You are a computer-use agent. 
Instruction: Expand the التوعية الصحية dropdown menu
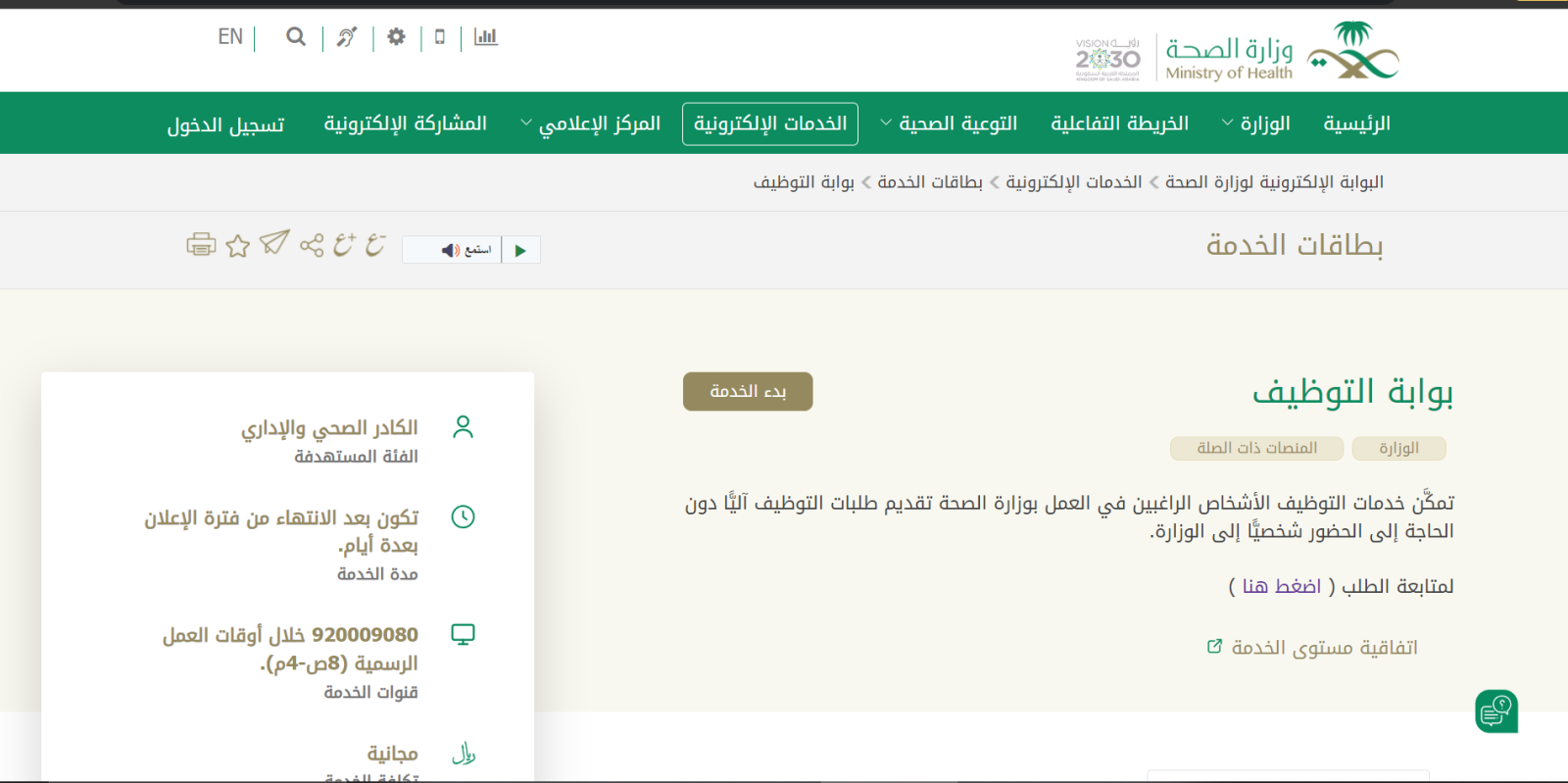(x=949, y=123)
